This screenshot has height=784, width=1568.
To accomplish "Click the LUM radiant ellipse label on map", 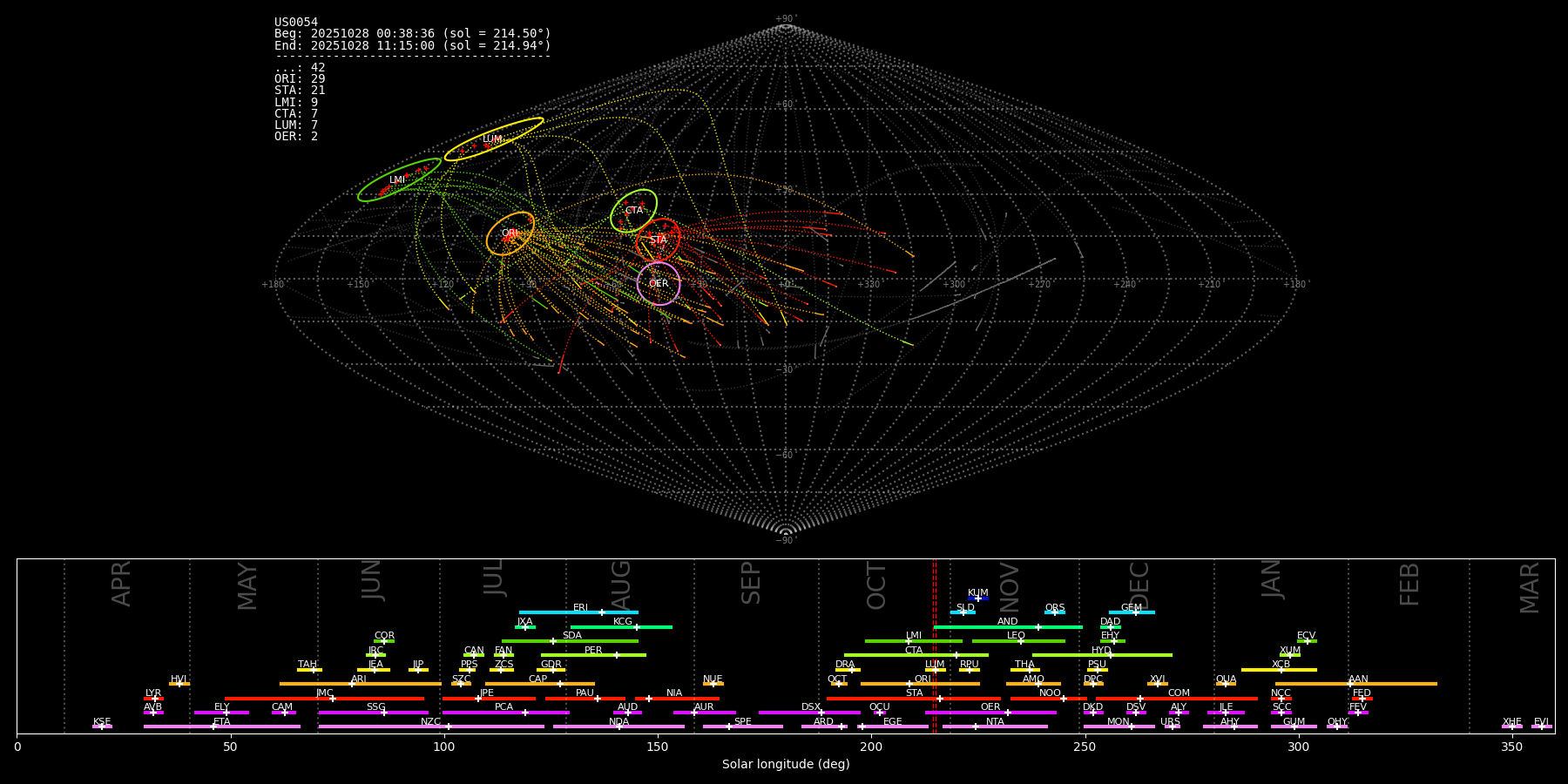I will [x=492, y=139].
